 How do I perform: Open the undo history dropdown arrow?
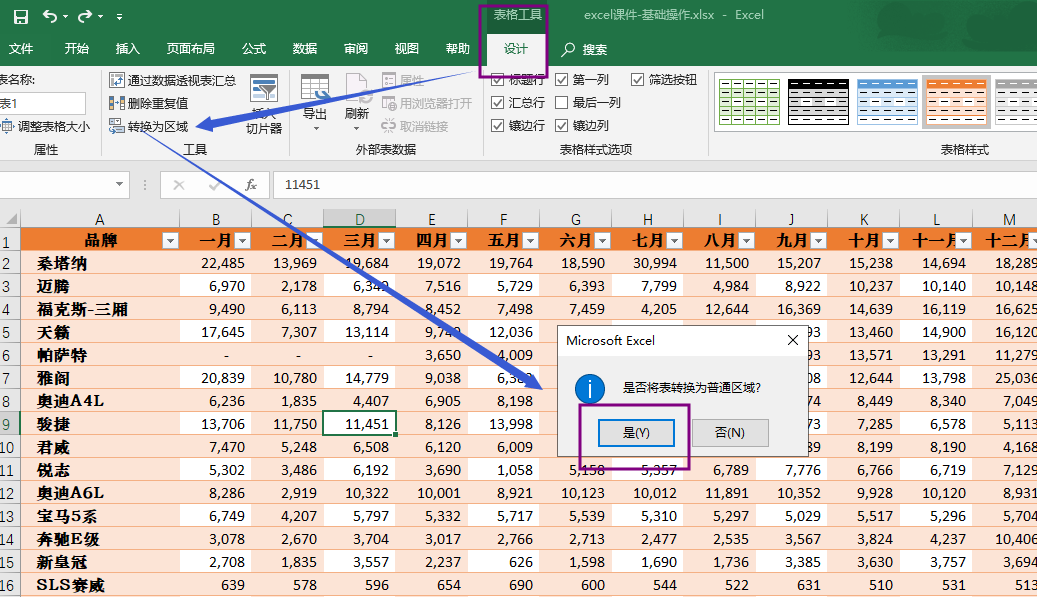pyautogui.click(x=65, y=17)
